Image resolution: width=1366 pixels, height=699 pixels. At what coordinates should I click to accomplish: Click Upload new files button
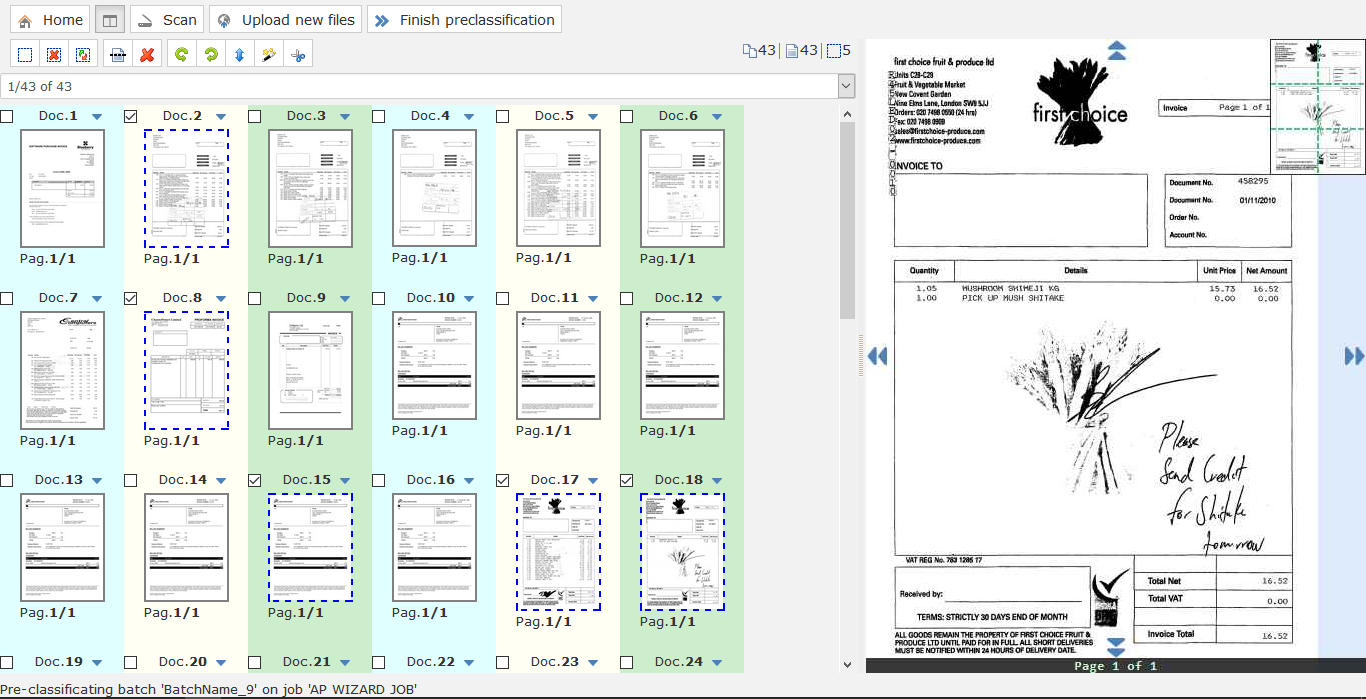point(286,20)
